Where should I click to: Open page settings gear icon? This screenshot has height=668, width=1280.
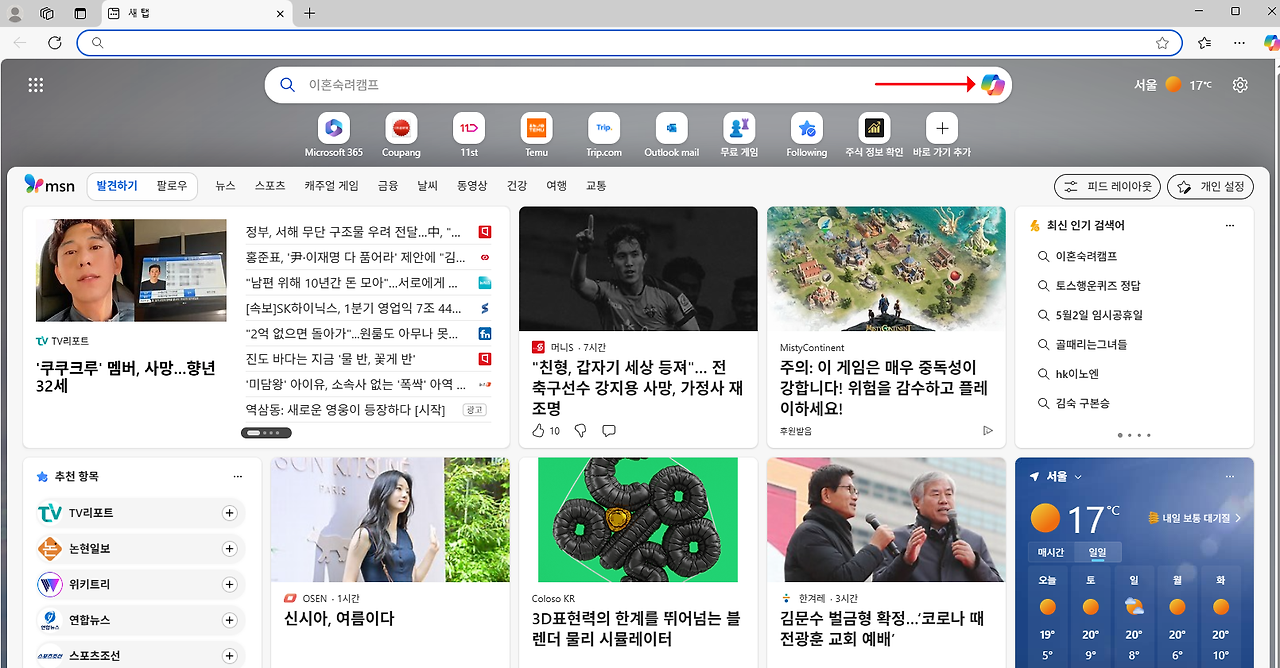pyautogui.click(x=1240, y=85)
